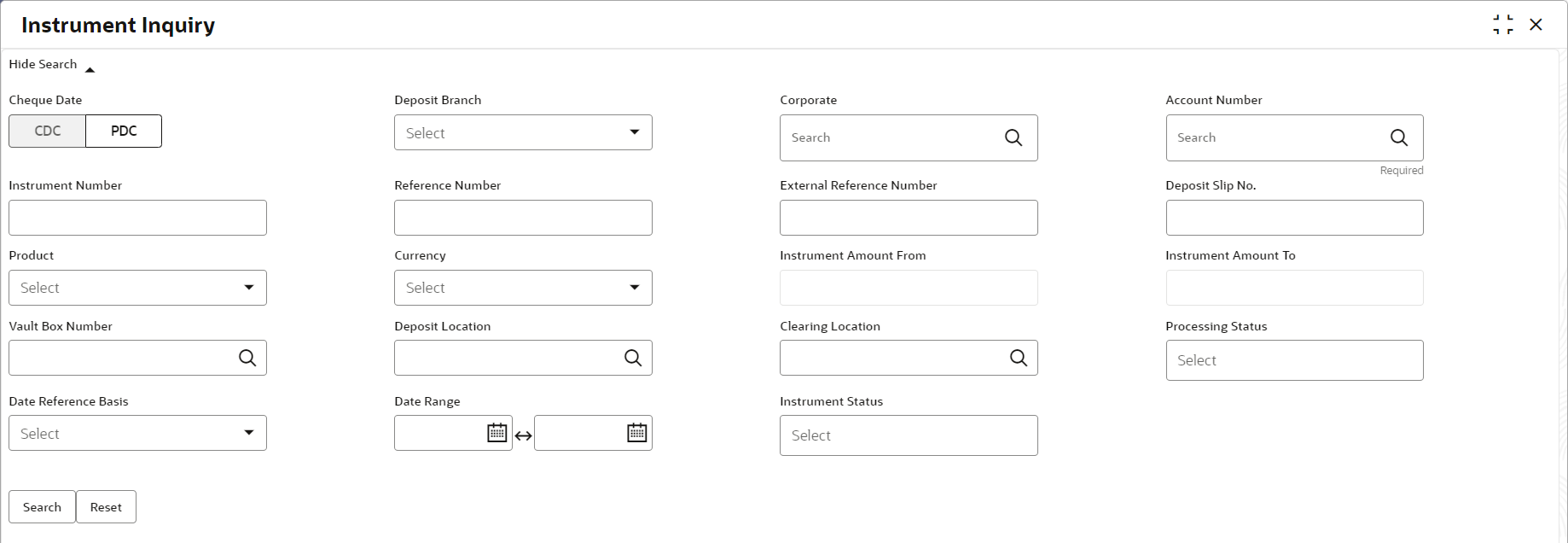This screenshot has height=543, width=1568.
Task: Open Clearing Location lookup icon
Action: [1019, 358]
